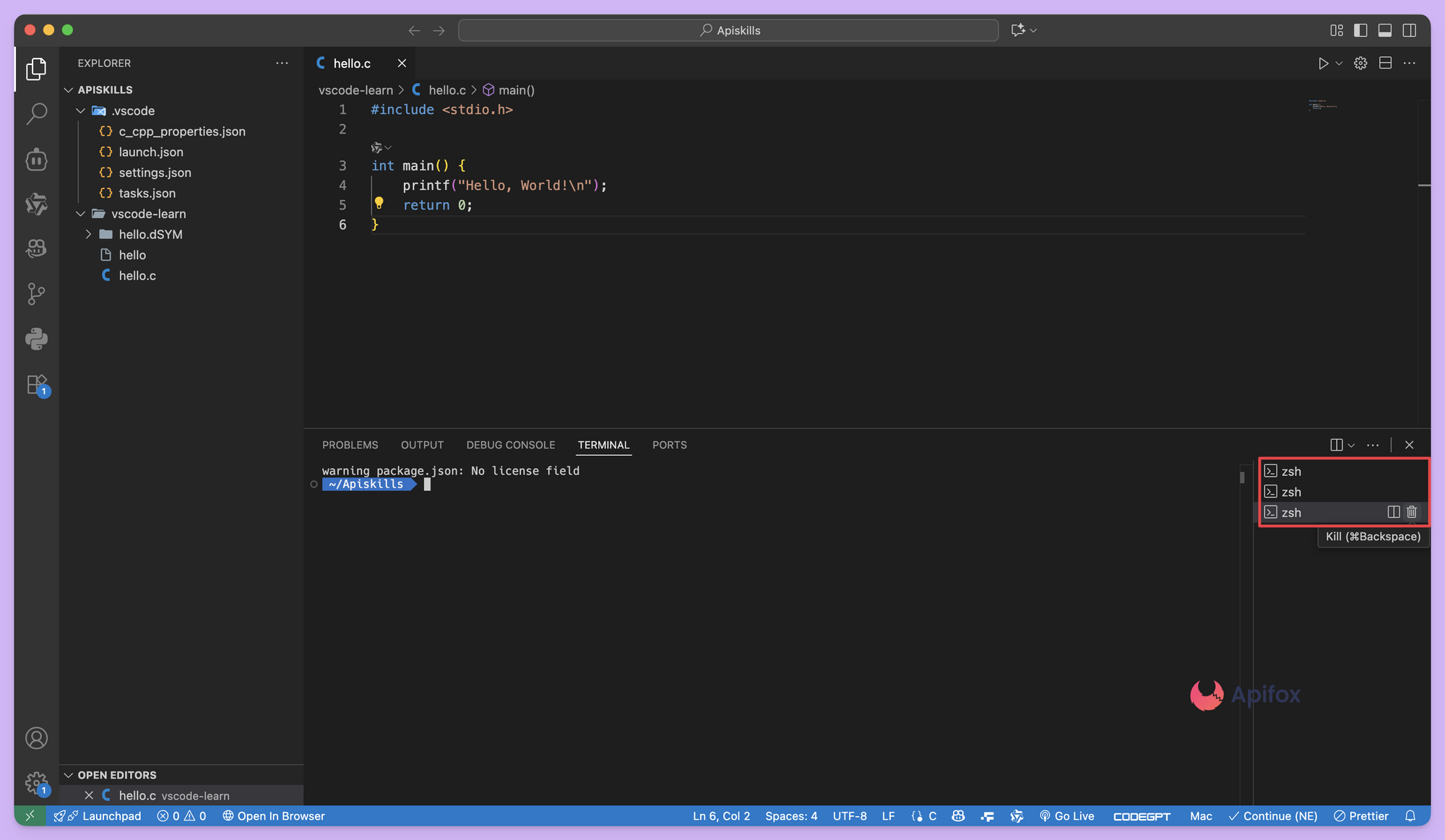Viewport: 1445px width, 840px height.
Task: Click the Apiskills command center search box
Action: click(x=728, y=30)
